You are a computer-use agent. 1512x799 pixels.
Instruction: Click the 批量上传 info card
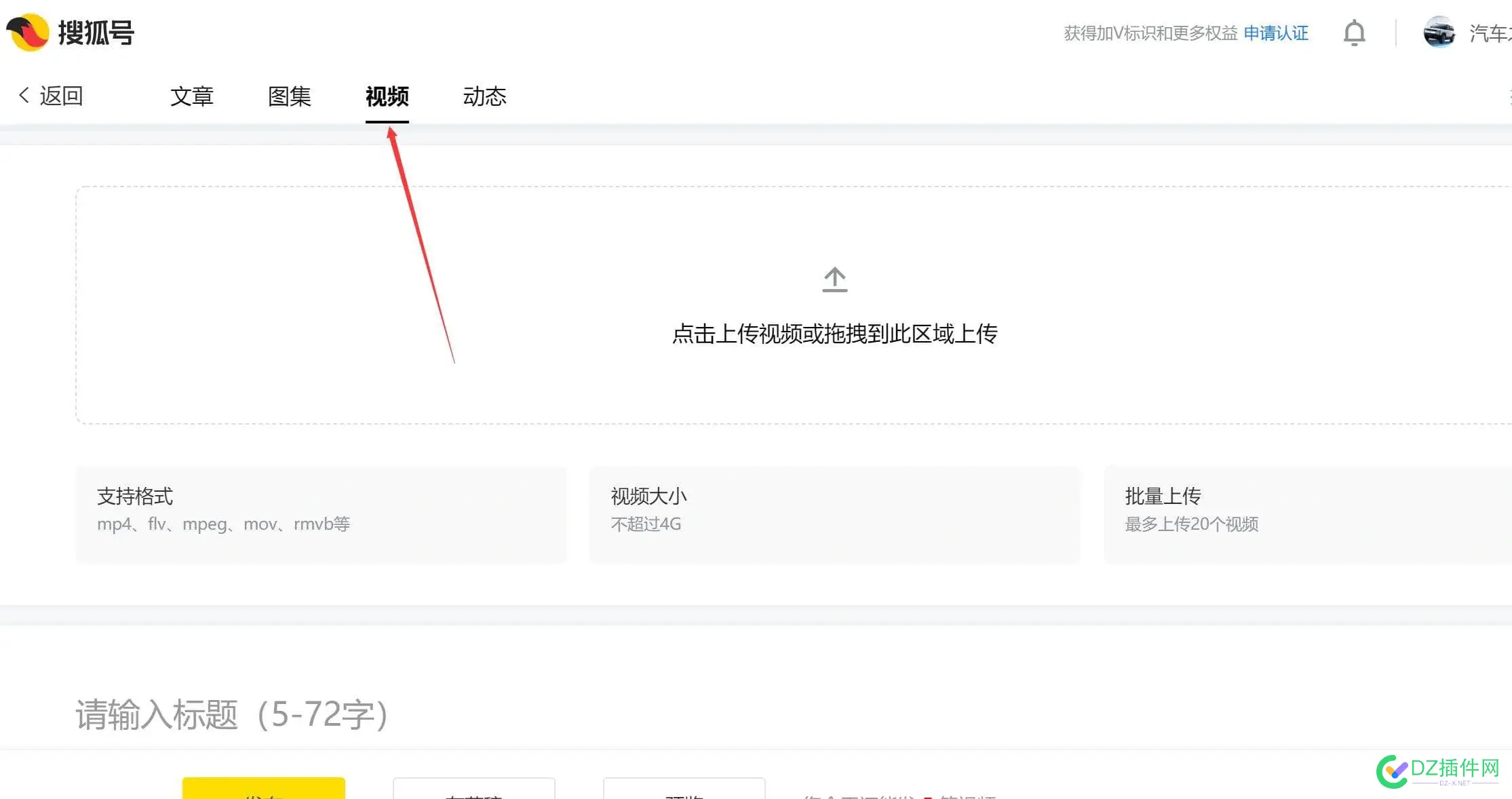pyautogui.click(x=1308, y=513)
